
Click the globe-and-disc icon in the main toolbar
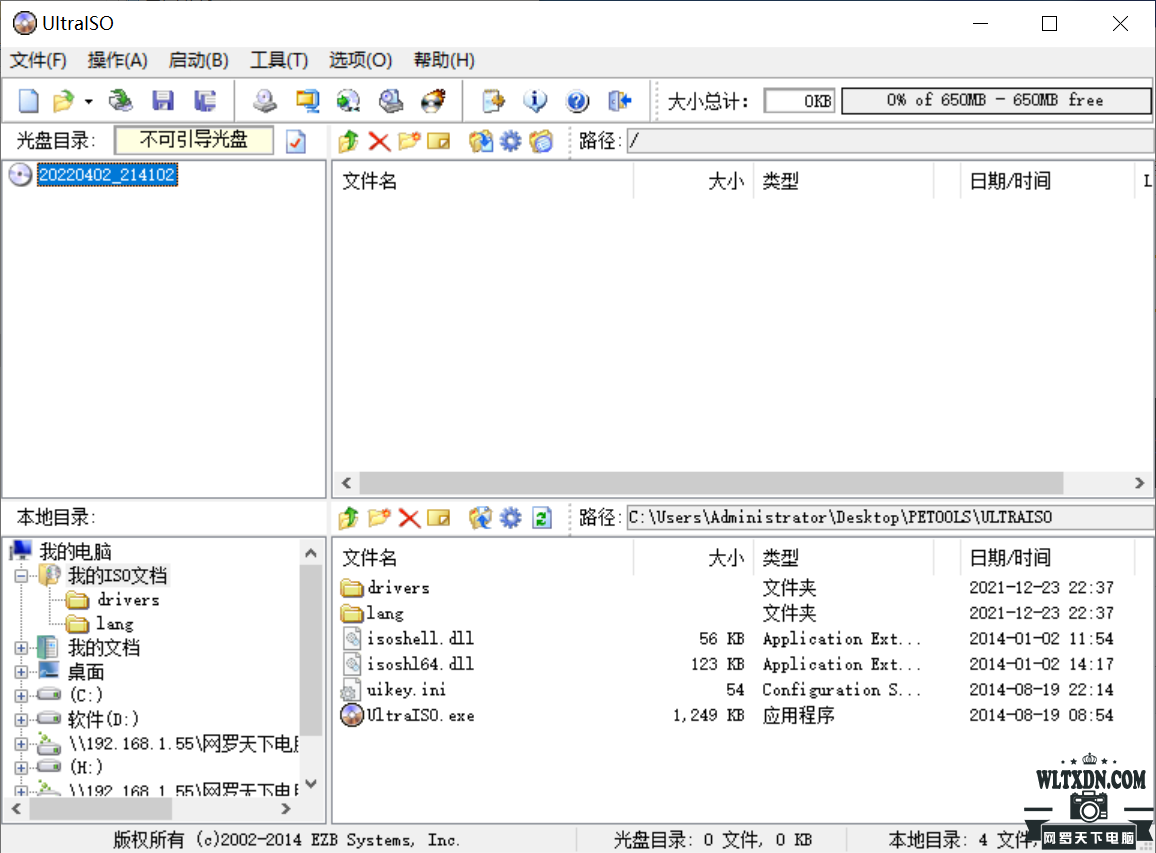(x=349, y=100)
